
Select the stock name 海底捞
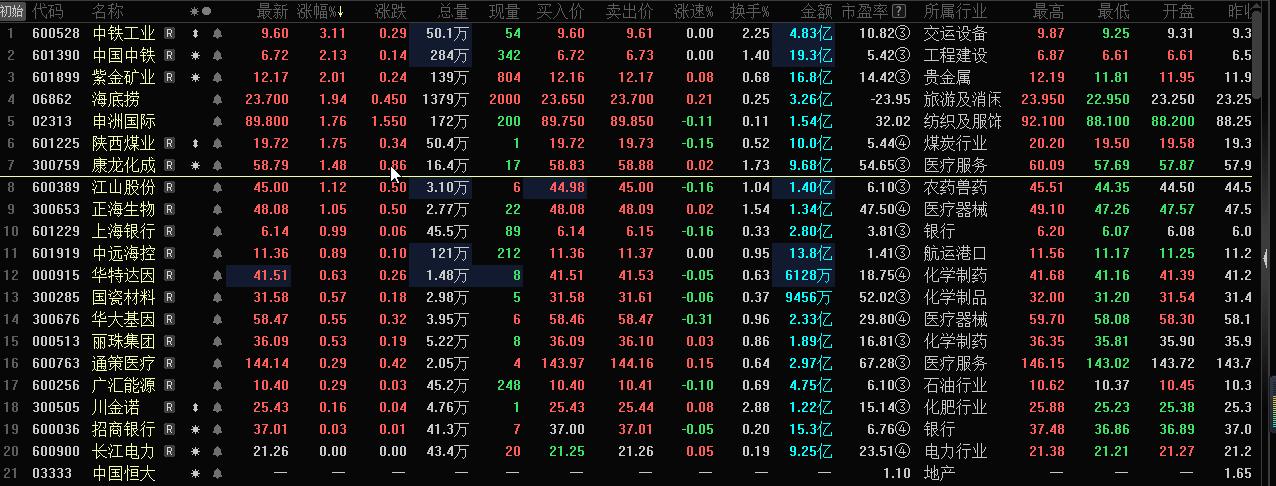pos(116,100)
